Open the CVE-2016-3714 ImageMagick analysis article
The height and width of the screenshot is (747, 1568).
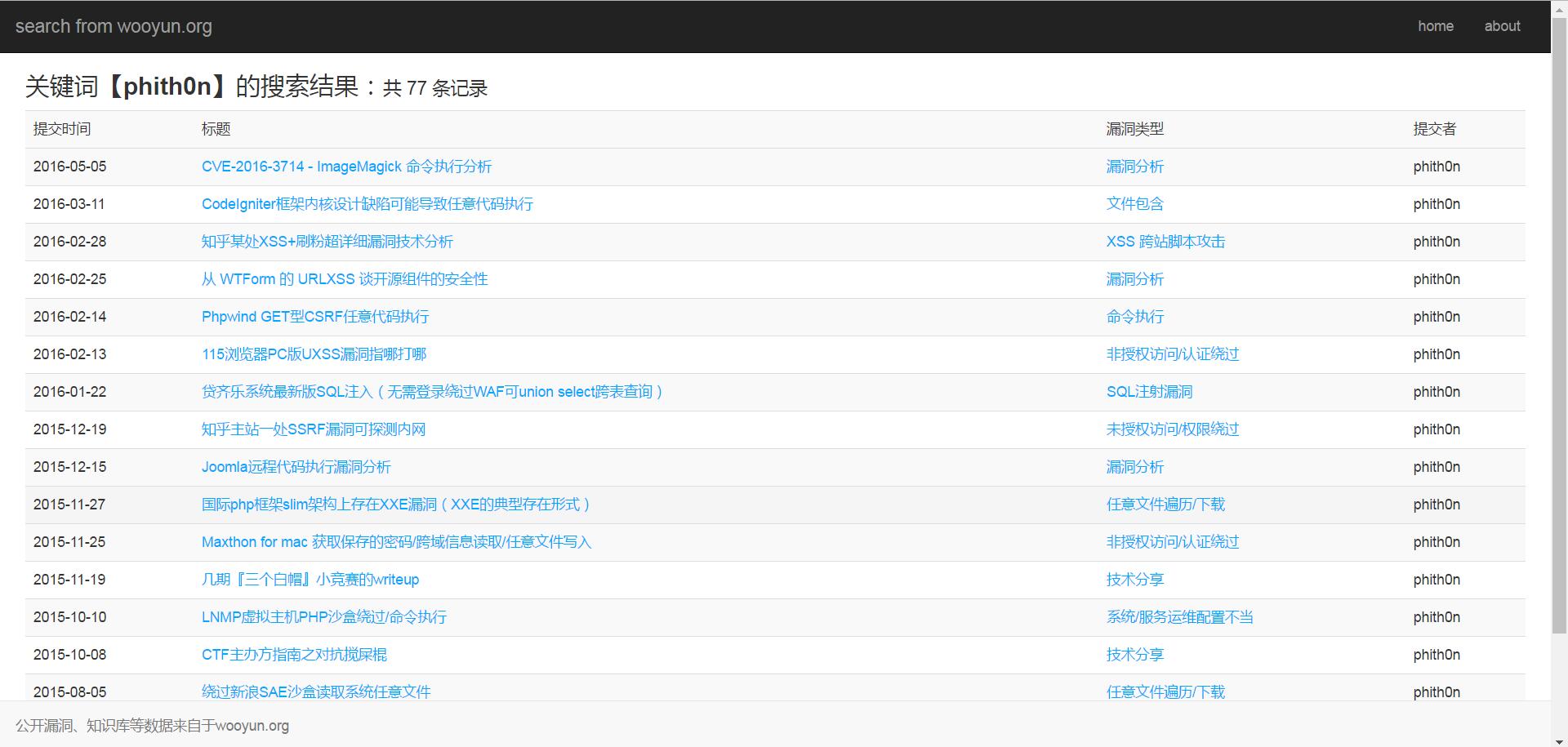point(346,167)
